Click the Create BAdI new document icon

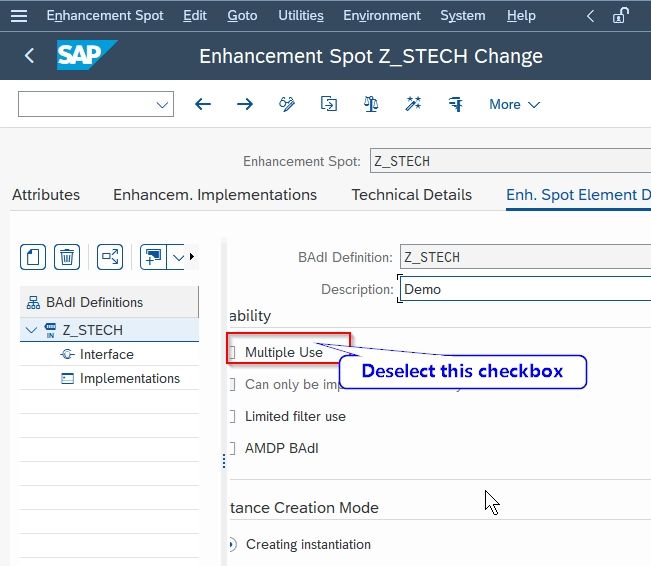[x=33, y=257]
